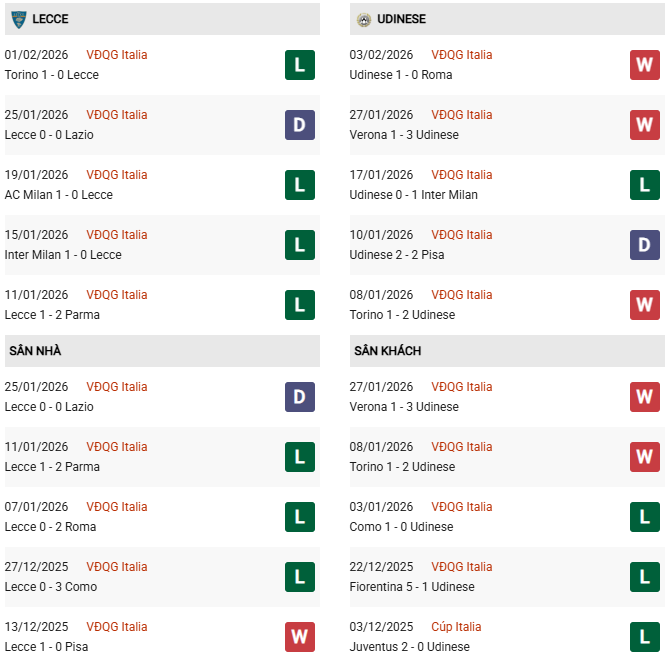The image size is (666, 658).
Task: Select the SÂN NHÀ section header
Action: 35,351
